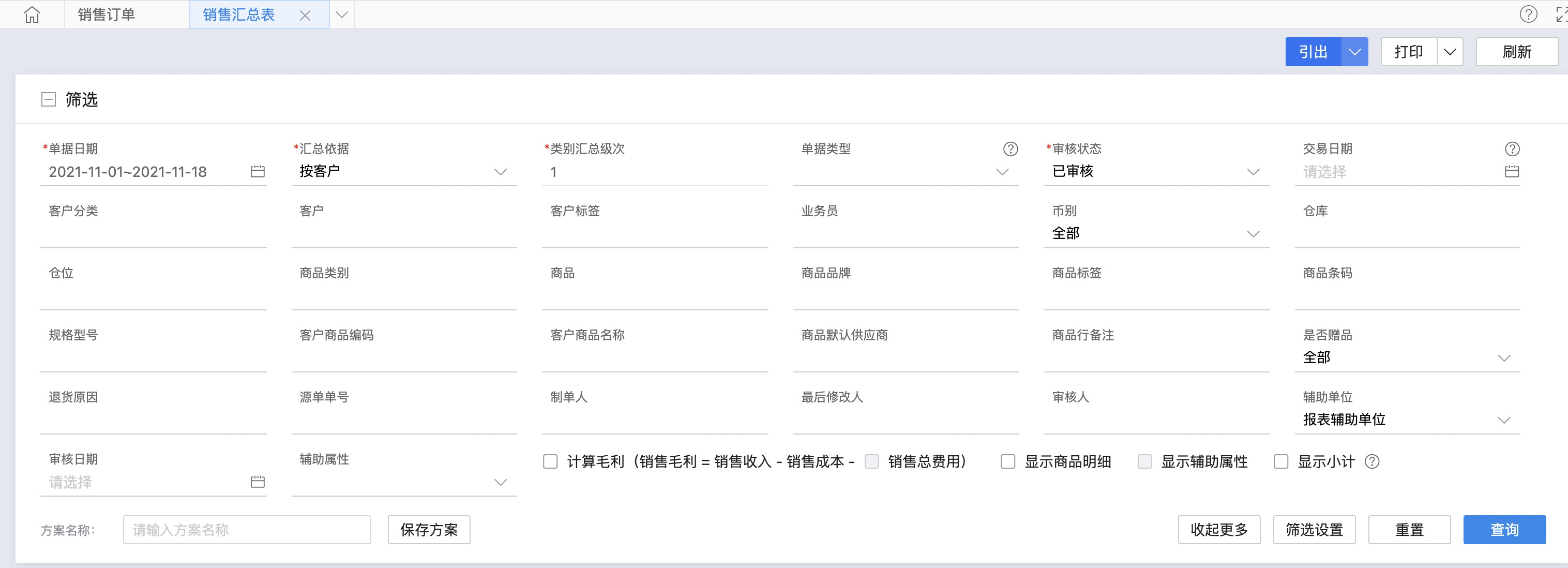Screen dimensions: 1568x568
Task: Check the 显示商品明细 option
Action: pyautogui.click(x=1008, y=462)
